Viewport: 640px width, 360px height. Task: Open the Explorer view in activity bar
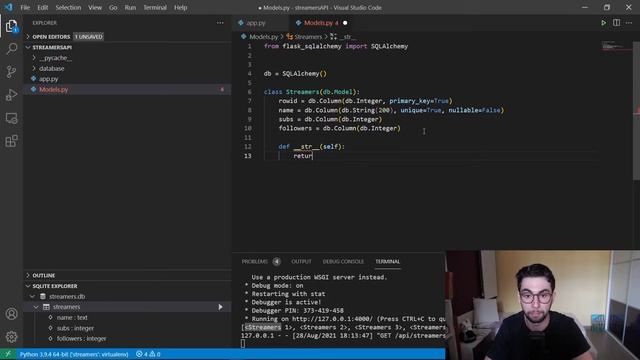tap(11, 27)
